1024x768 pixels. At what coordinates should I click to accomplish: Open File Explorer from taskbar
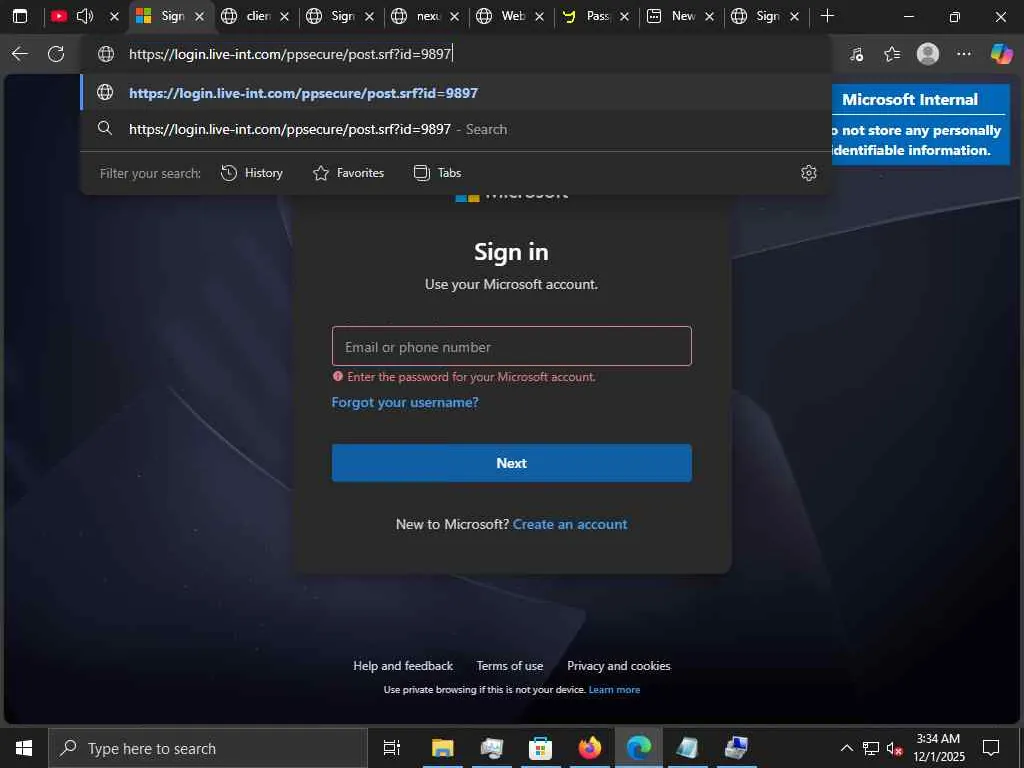click(442, 748)
